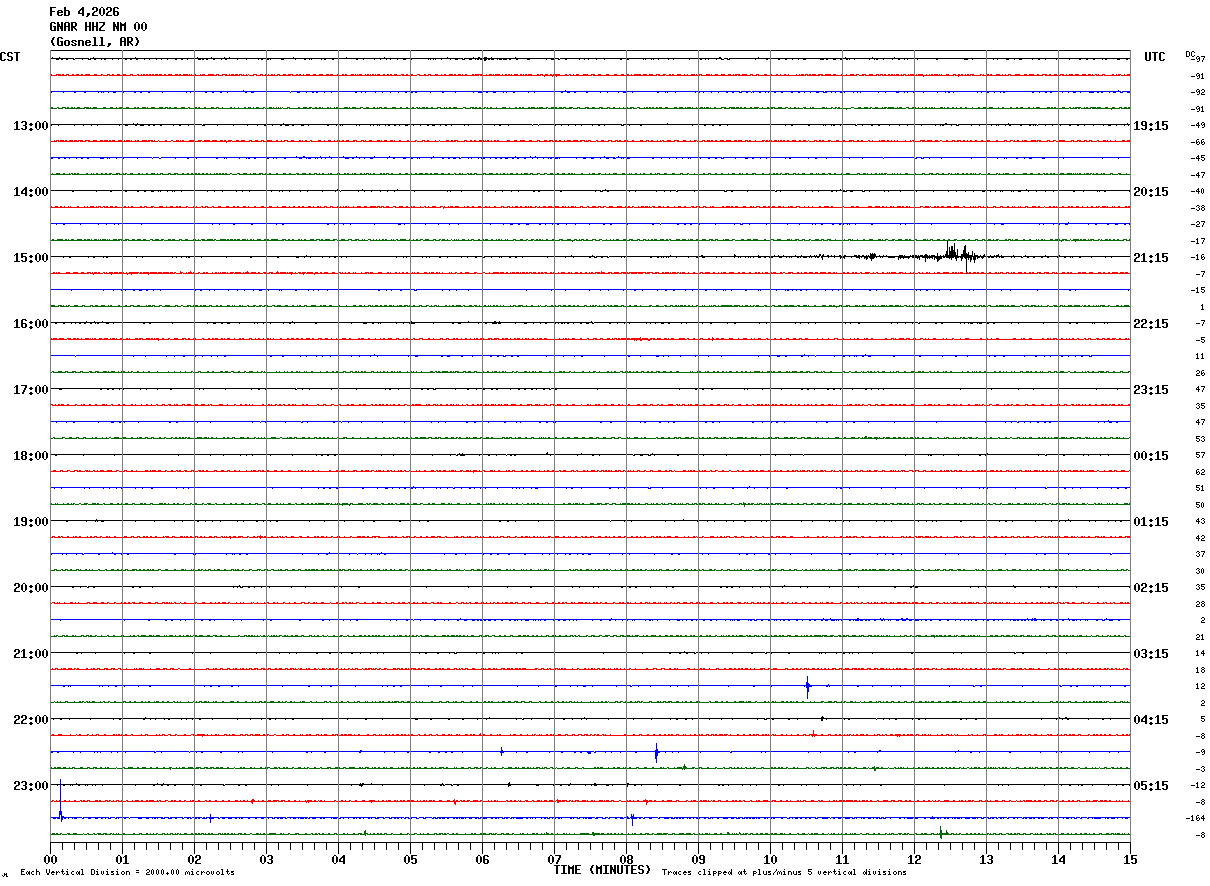
Task: Click the tall blue spike just after minute 00
Action: point(61,802)
